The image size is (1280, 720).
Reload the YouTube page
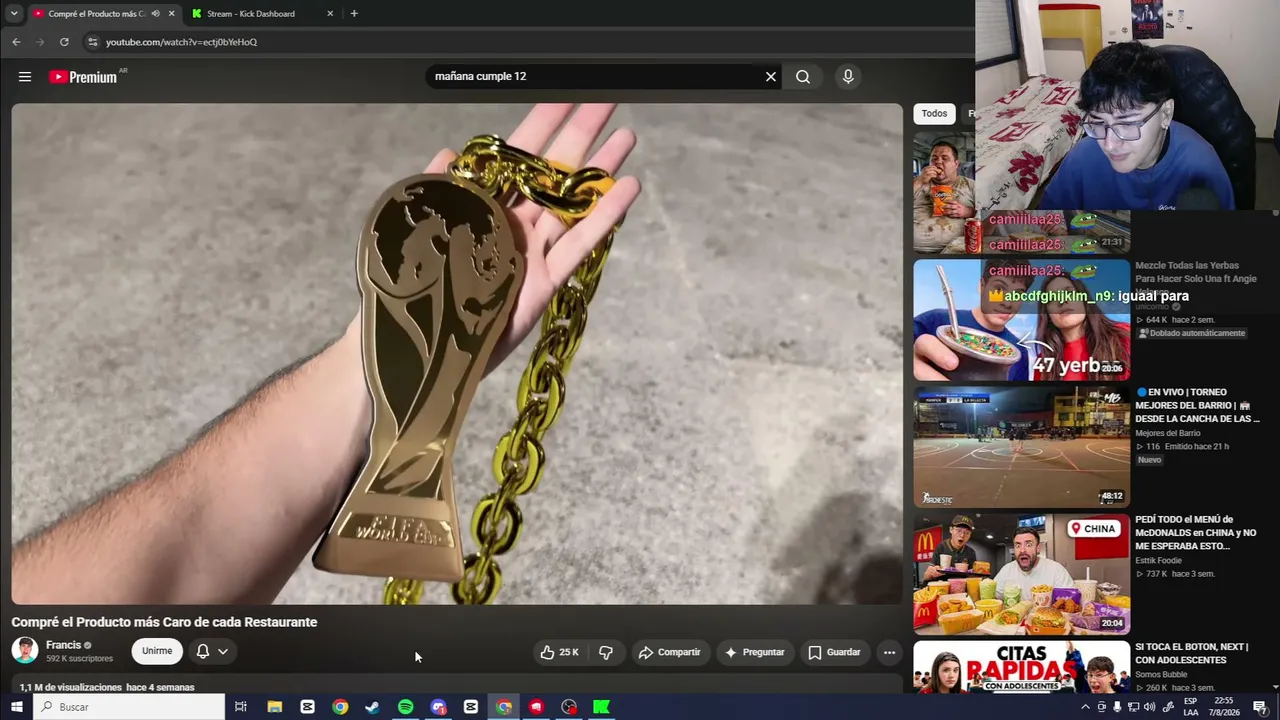coord(64,42)
